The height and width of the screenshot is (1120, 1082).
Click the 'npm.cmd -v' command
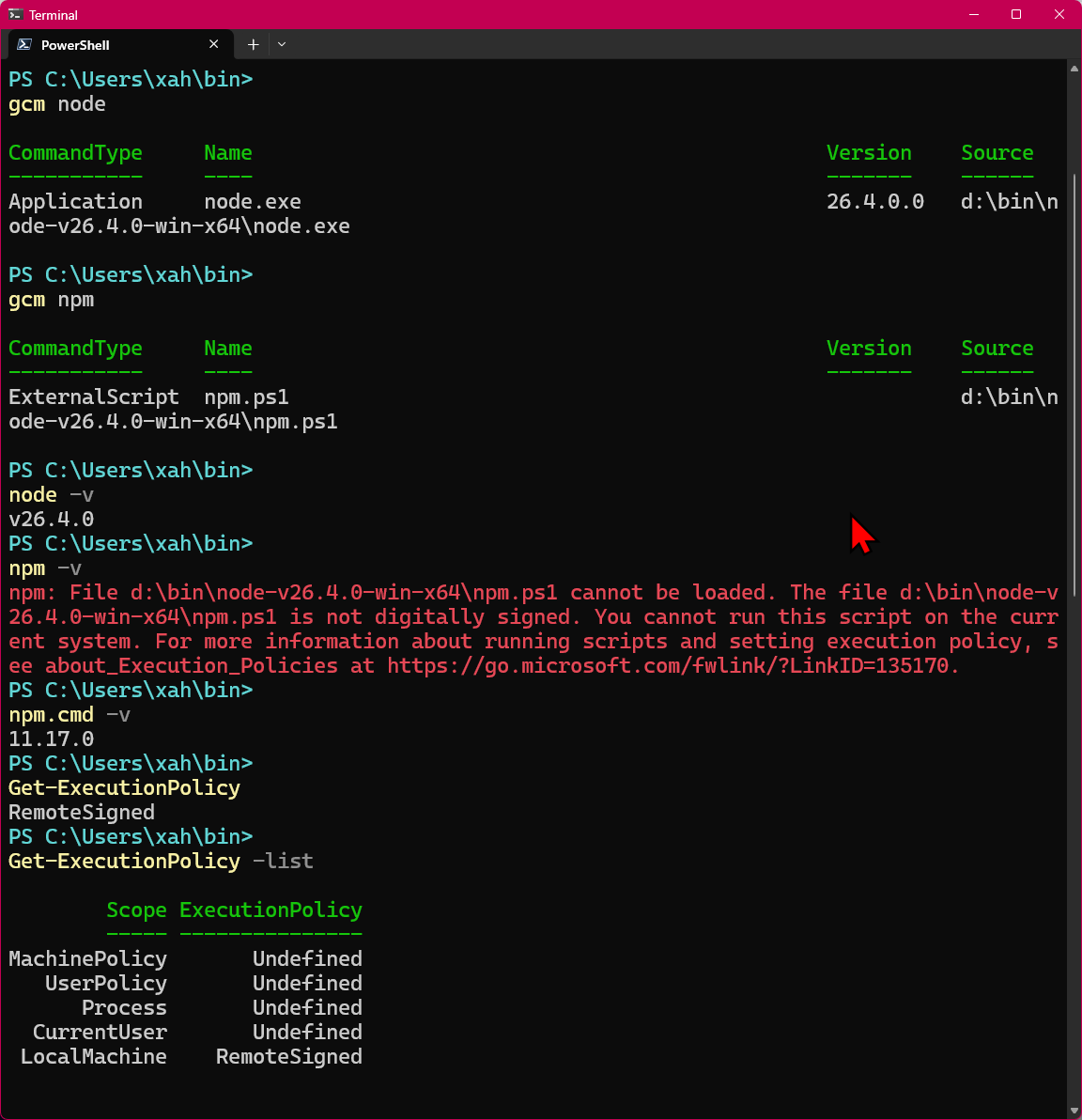click(x=70, y=715)
